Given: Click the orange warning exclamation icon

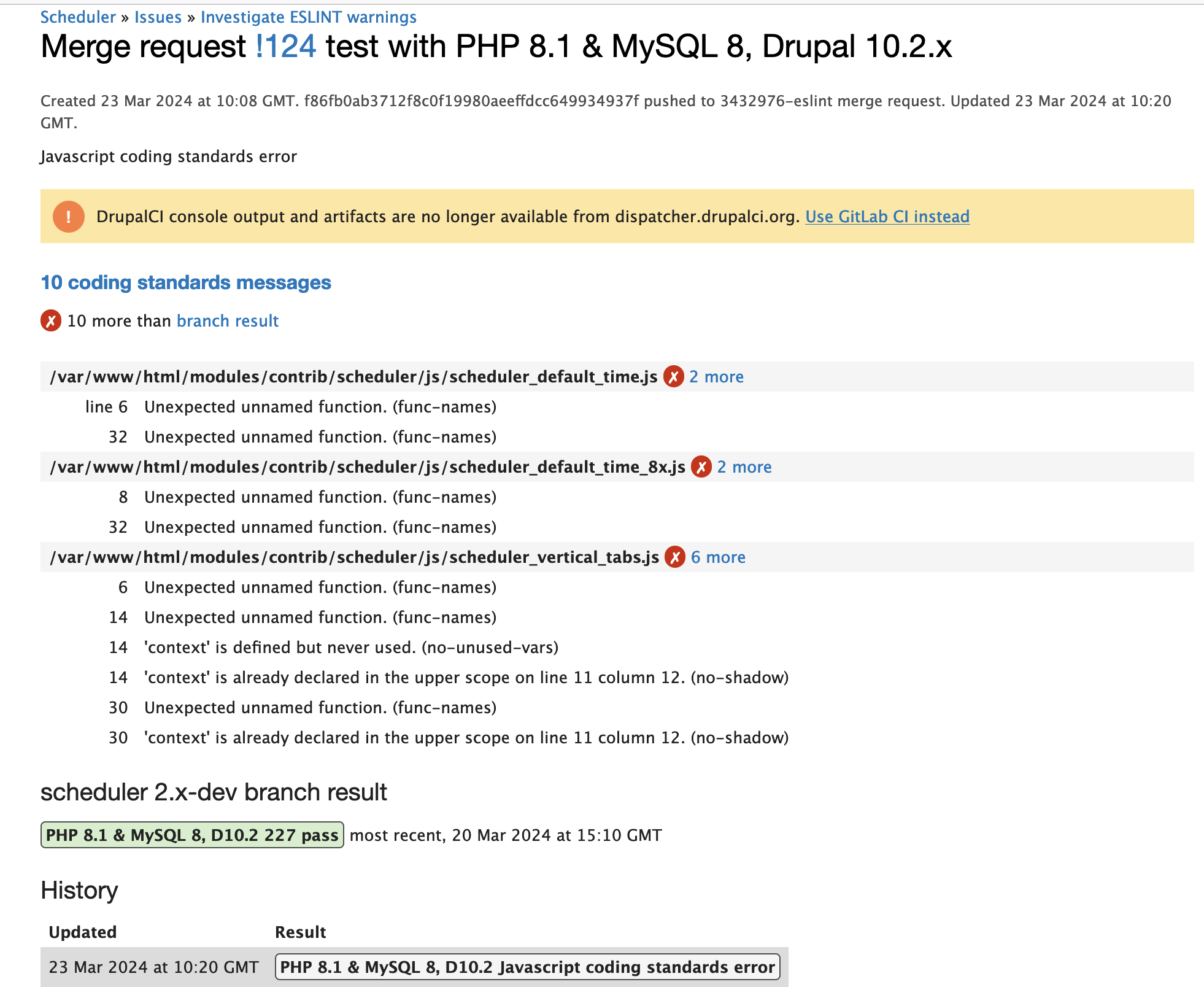Looking at the screenshot, I should [68, 217].
